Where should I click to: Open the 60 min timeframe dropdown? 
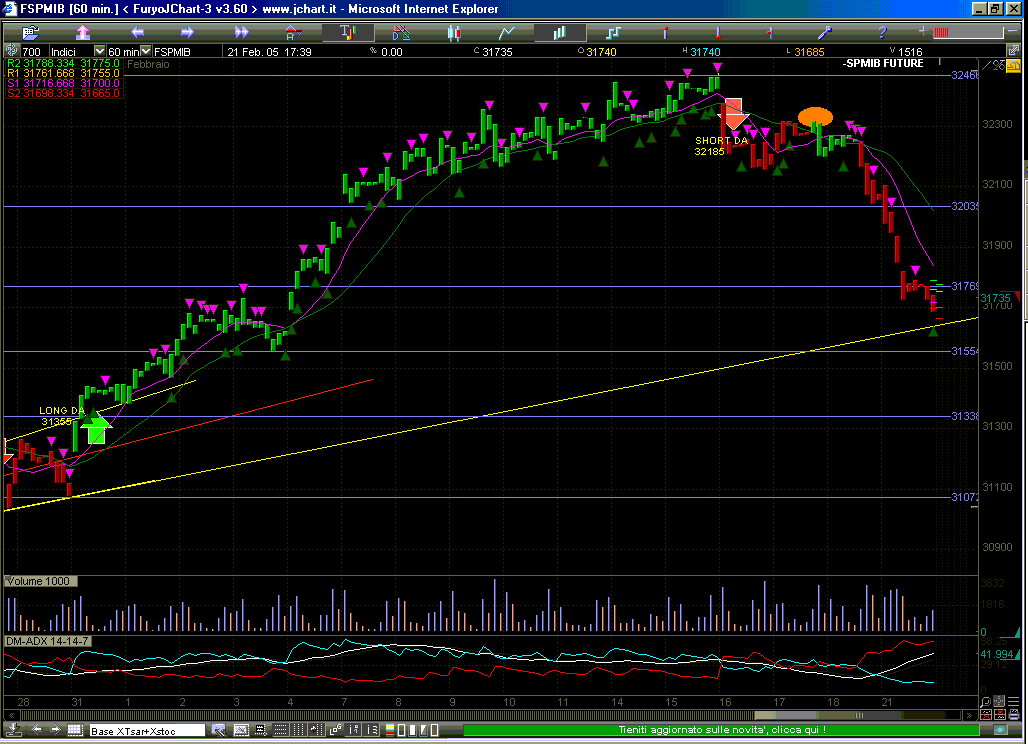pyautogui.click(x=146, y=51)
